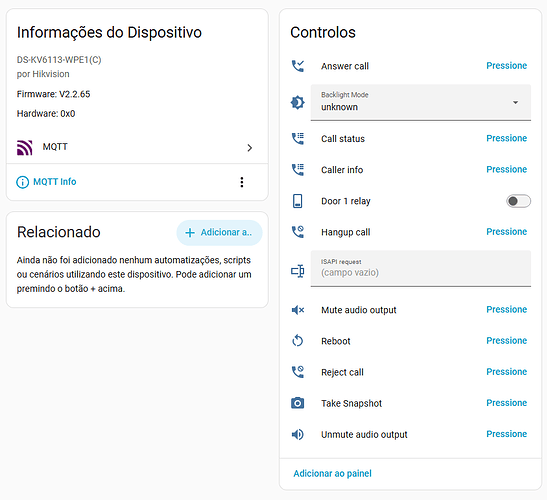Click the Unmute audio output entity label
The image size is (547, 500).
point(364,435)
